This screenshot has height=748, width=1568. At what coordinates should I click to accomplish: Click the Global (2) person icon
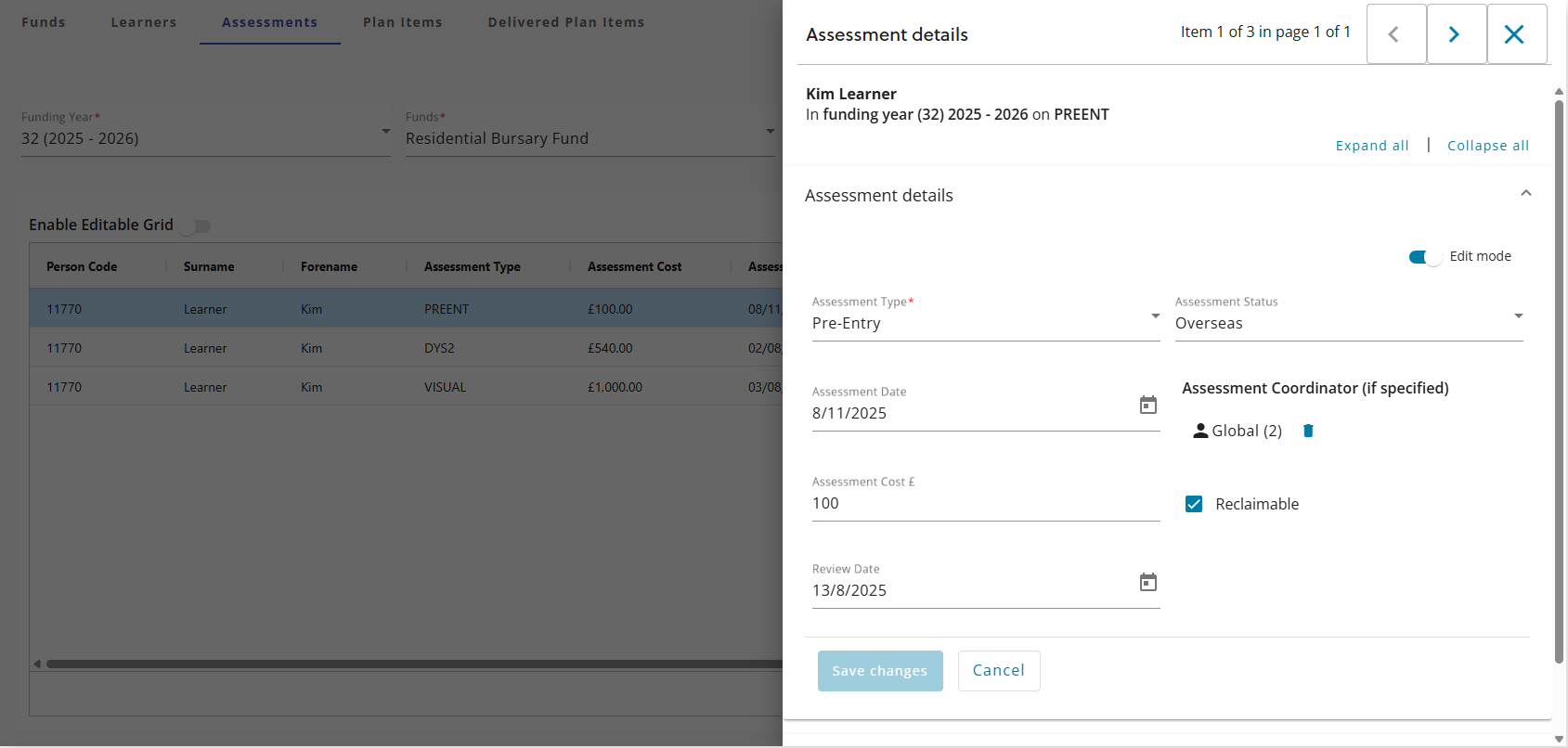coord(1200,431)
